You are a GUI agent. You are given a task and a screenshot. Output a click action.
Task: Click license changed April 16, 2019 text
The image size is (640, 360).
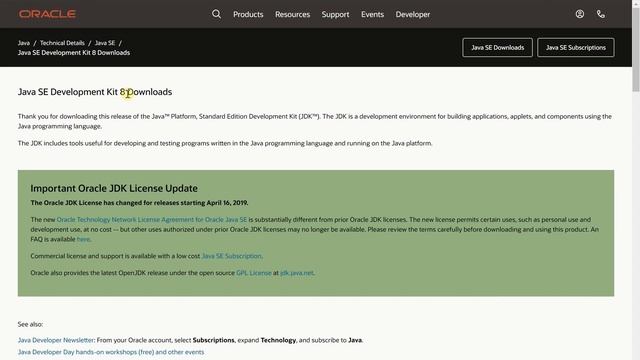click(139, 203)
